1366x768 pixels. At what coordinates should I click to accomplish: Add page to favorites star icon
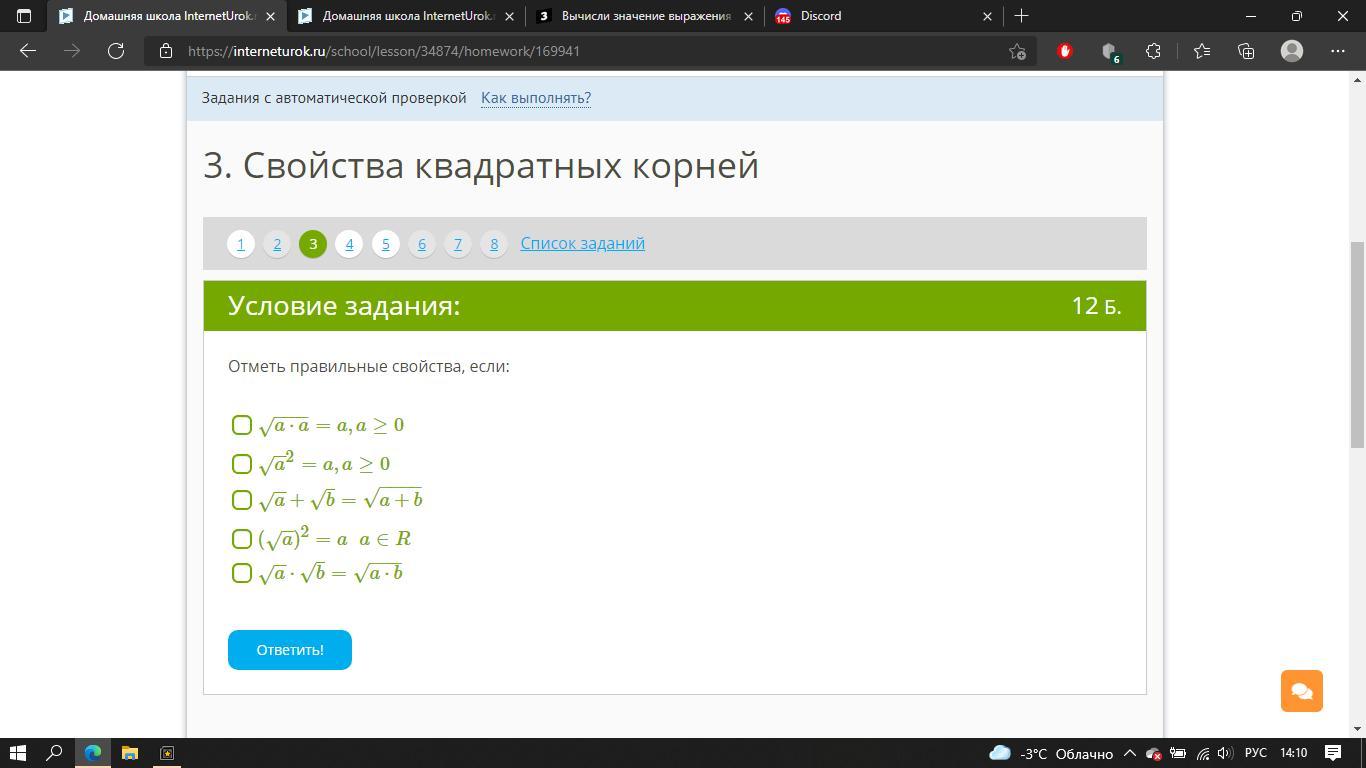coord(1017,51)
